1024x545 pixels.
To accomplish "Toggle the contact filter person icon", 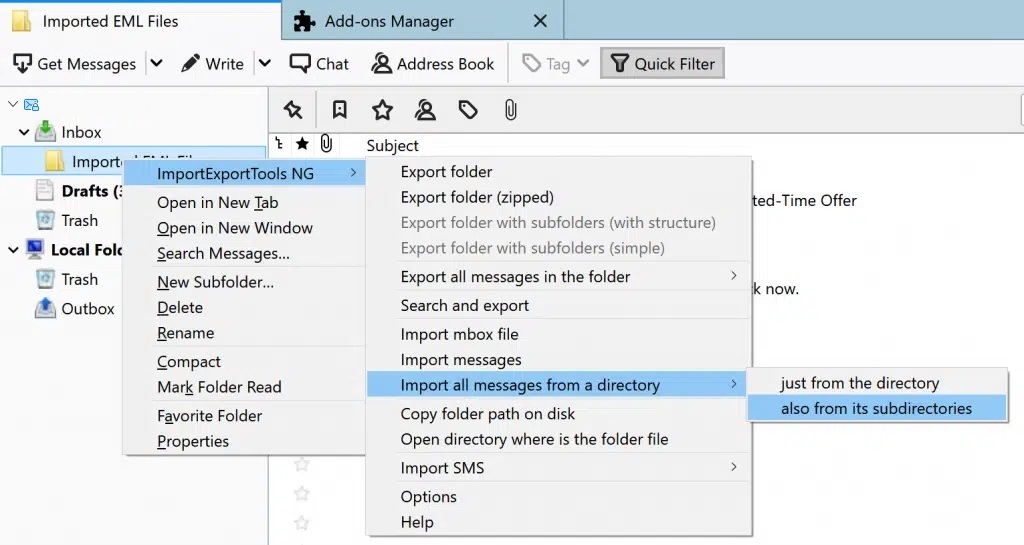I will pos(425,110).
